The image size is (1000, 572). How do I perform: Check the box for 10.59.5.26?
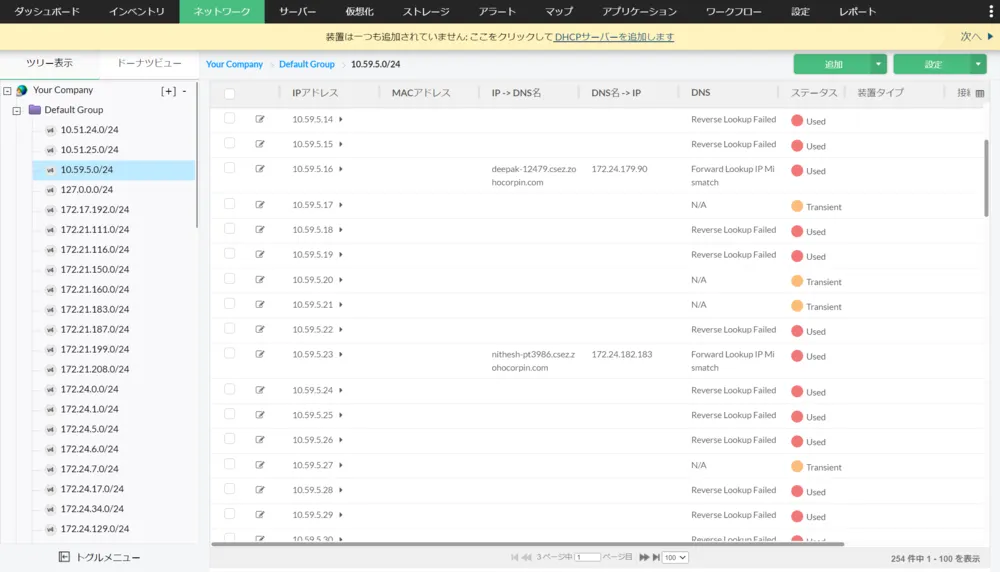point(230,439)
